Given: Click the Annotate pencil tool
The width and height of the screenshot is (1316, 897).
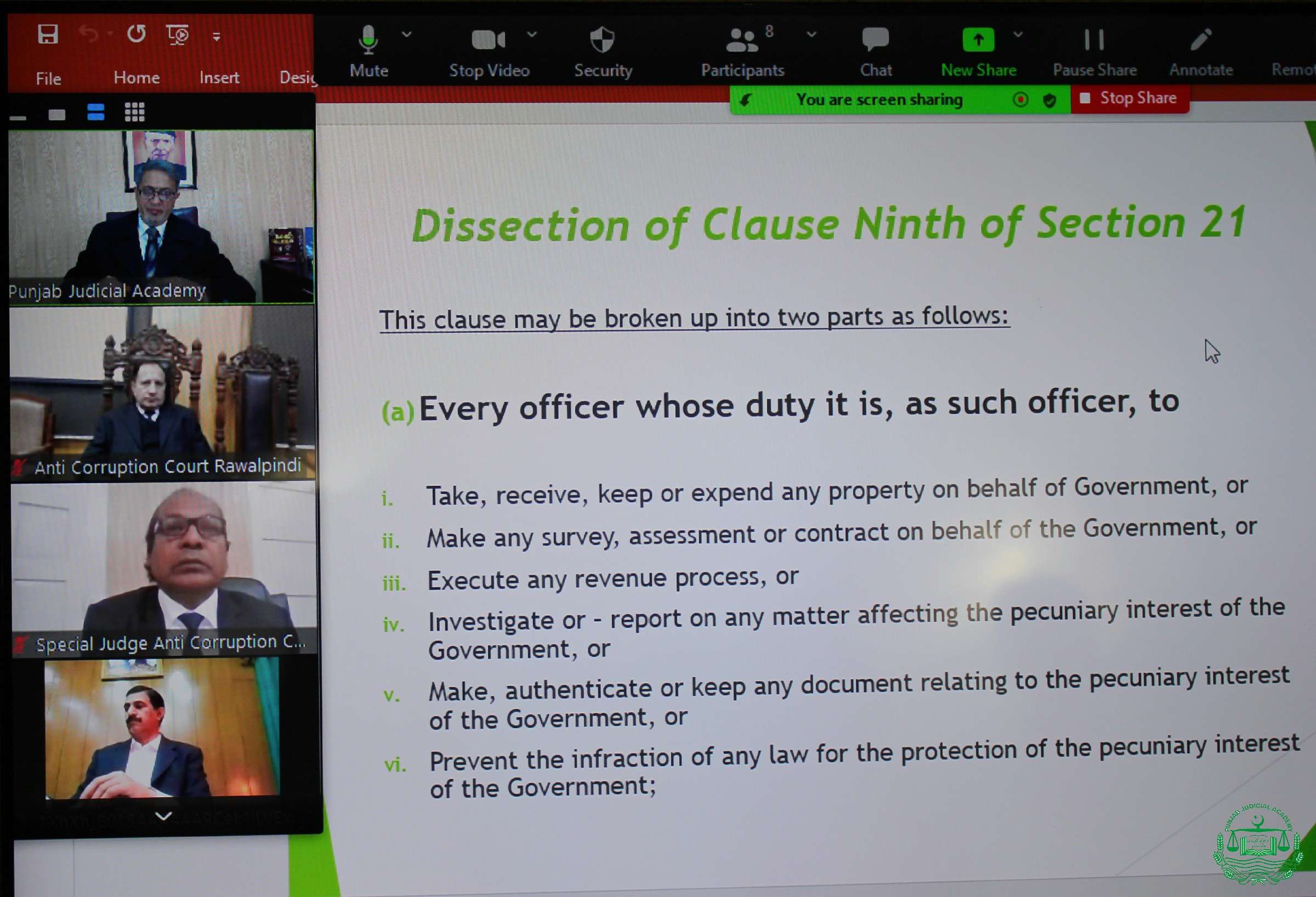Looking at the screenshot, I should click(1200, 40).
